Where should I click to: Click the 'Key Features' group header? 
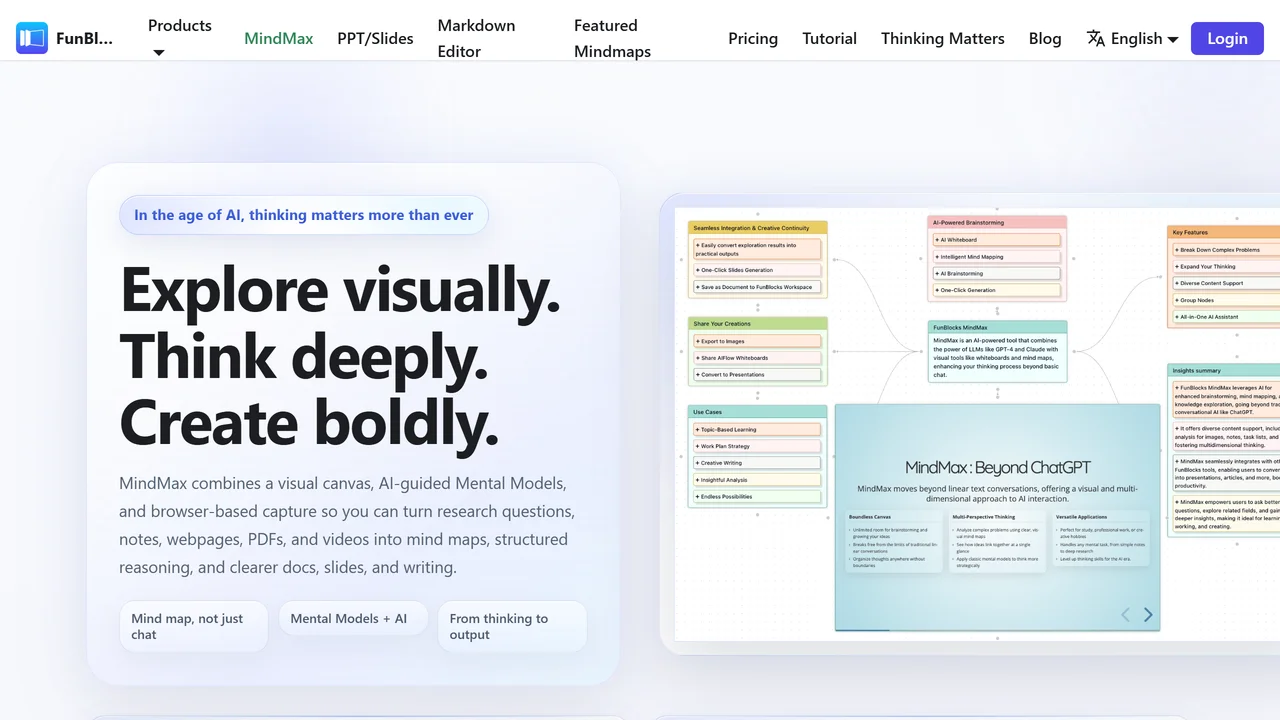1224,233
